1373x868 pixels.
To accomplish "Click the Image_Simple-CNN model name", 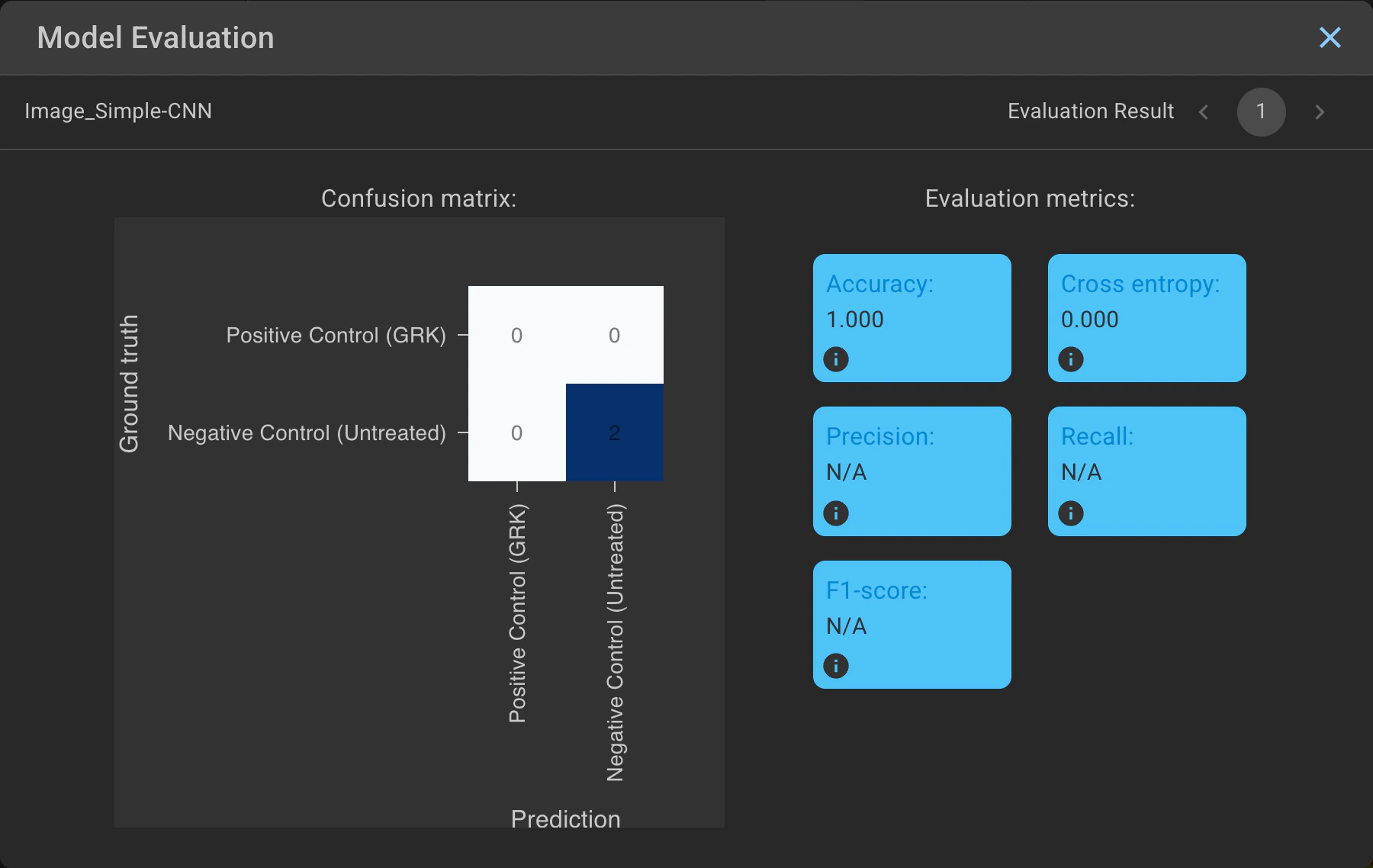I will point(118,111).
